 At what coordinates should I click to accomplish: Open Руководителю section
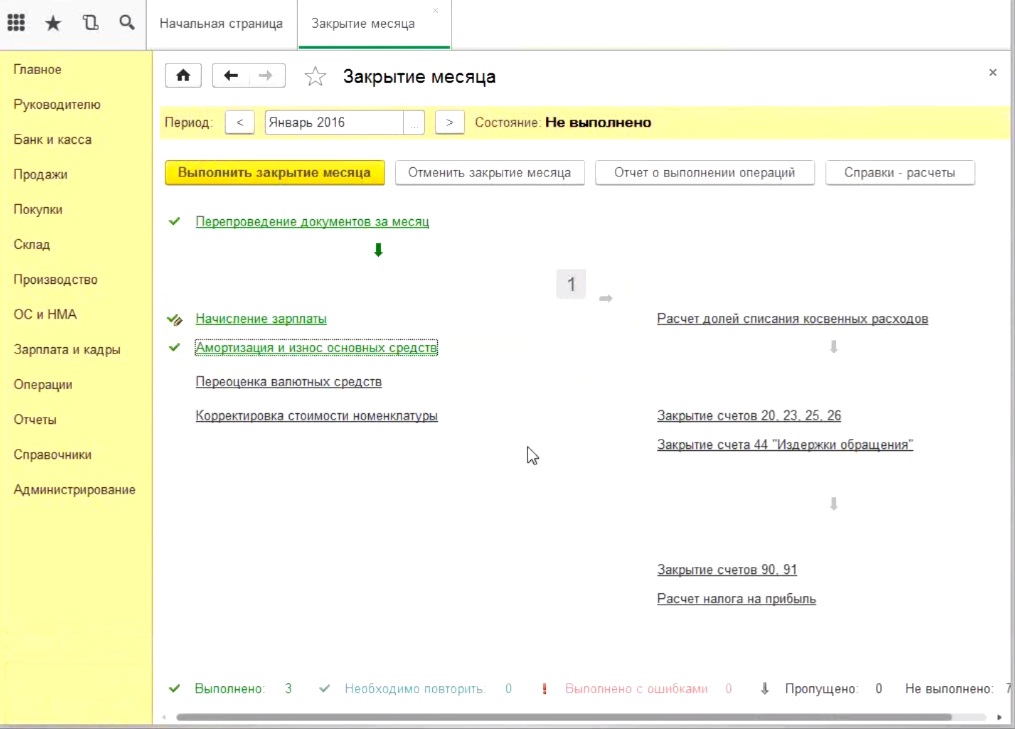(57, 104)
